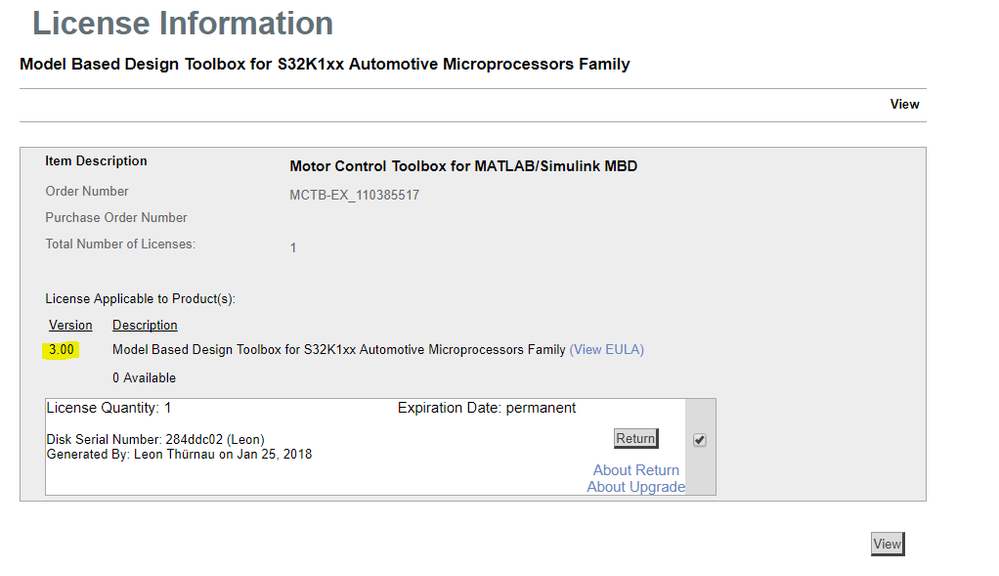Image resolution: width=999 pixels, height=576 pixels.
Task: Click the Description column header
Action: (145, 325)
